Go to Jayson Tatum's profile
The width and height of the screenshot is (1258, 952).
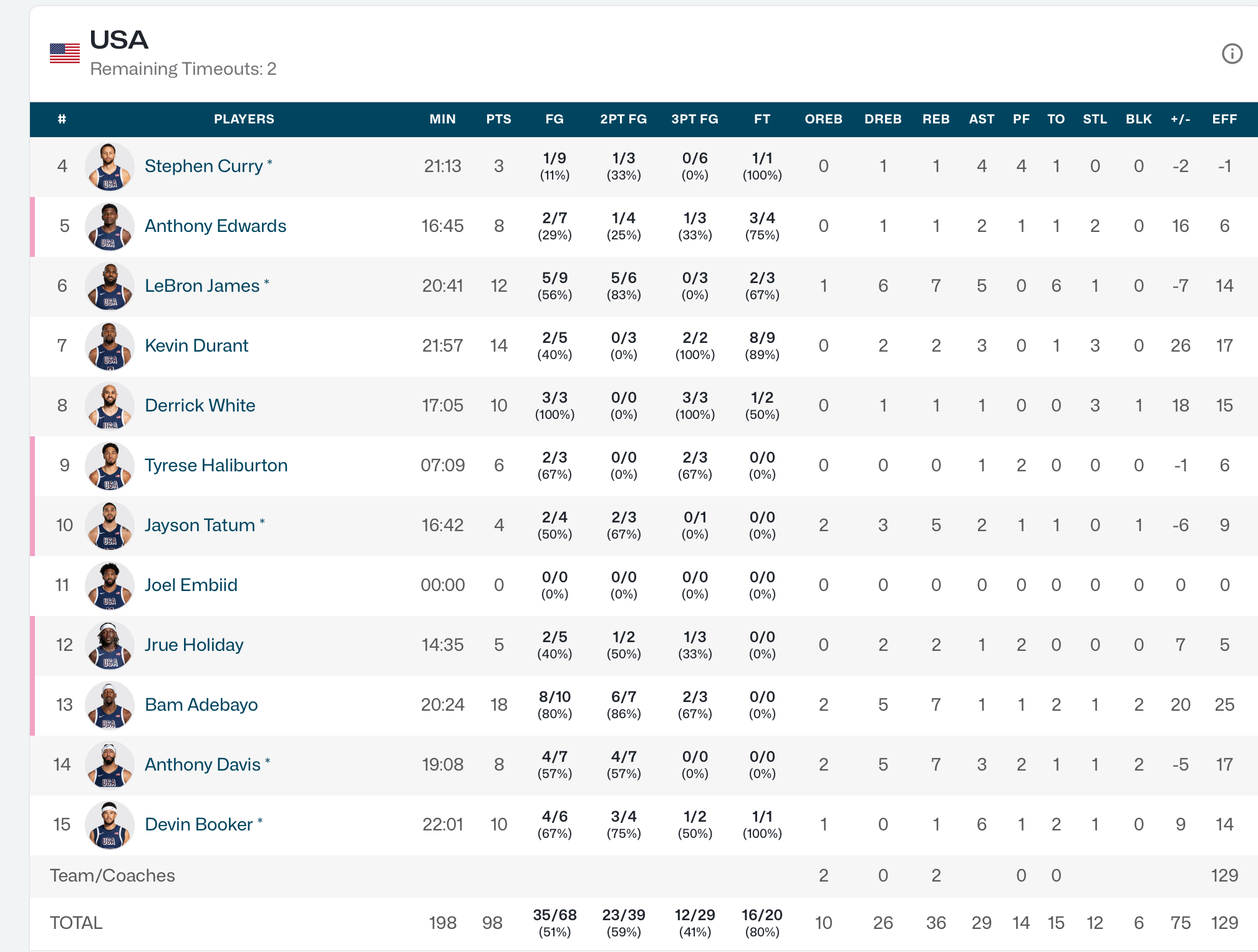200,525
